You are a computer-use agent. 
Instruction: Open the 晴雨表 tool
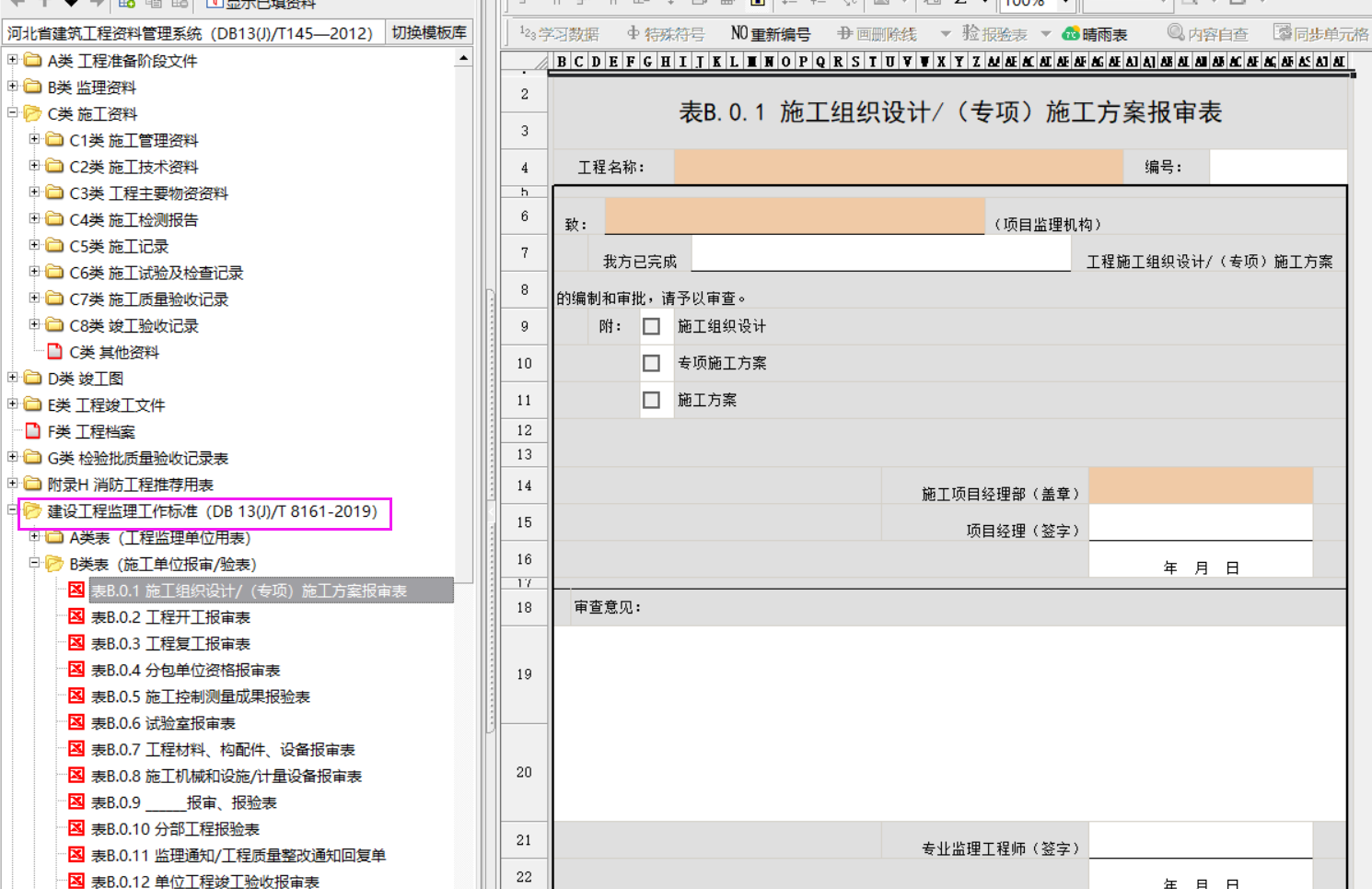1094,34
